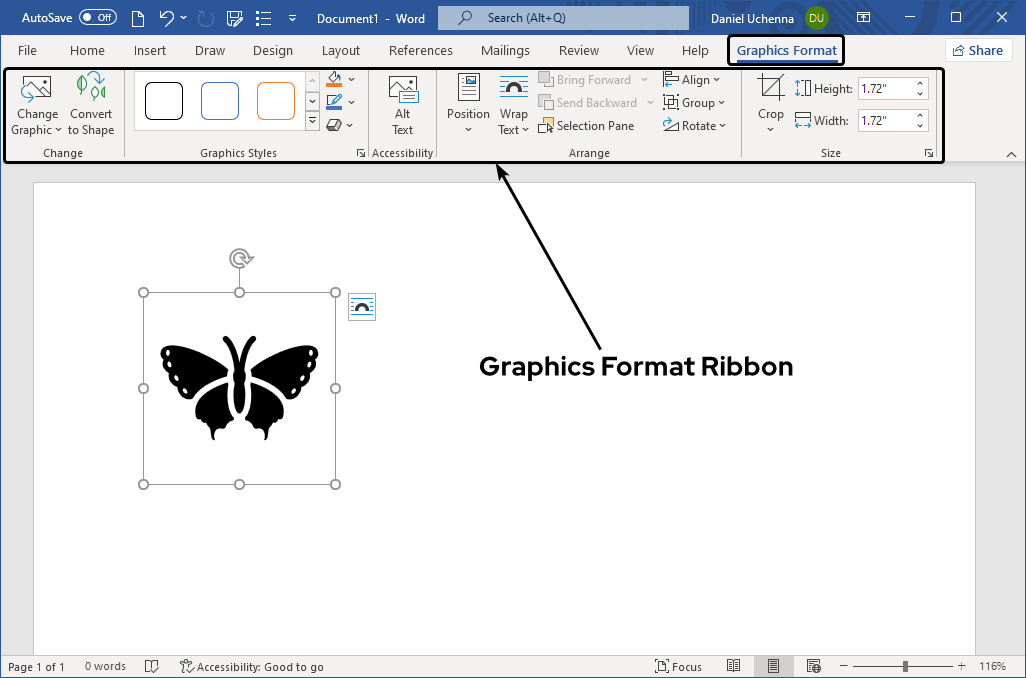Switch to the Draw ribbon tab
This screenshot has width=1026, height=678.
click(x=210, y=50)
